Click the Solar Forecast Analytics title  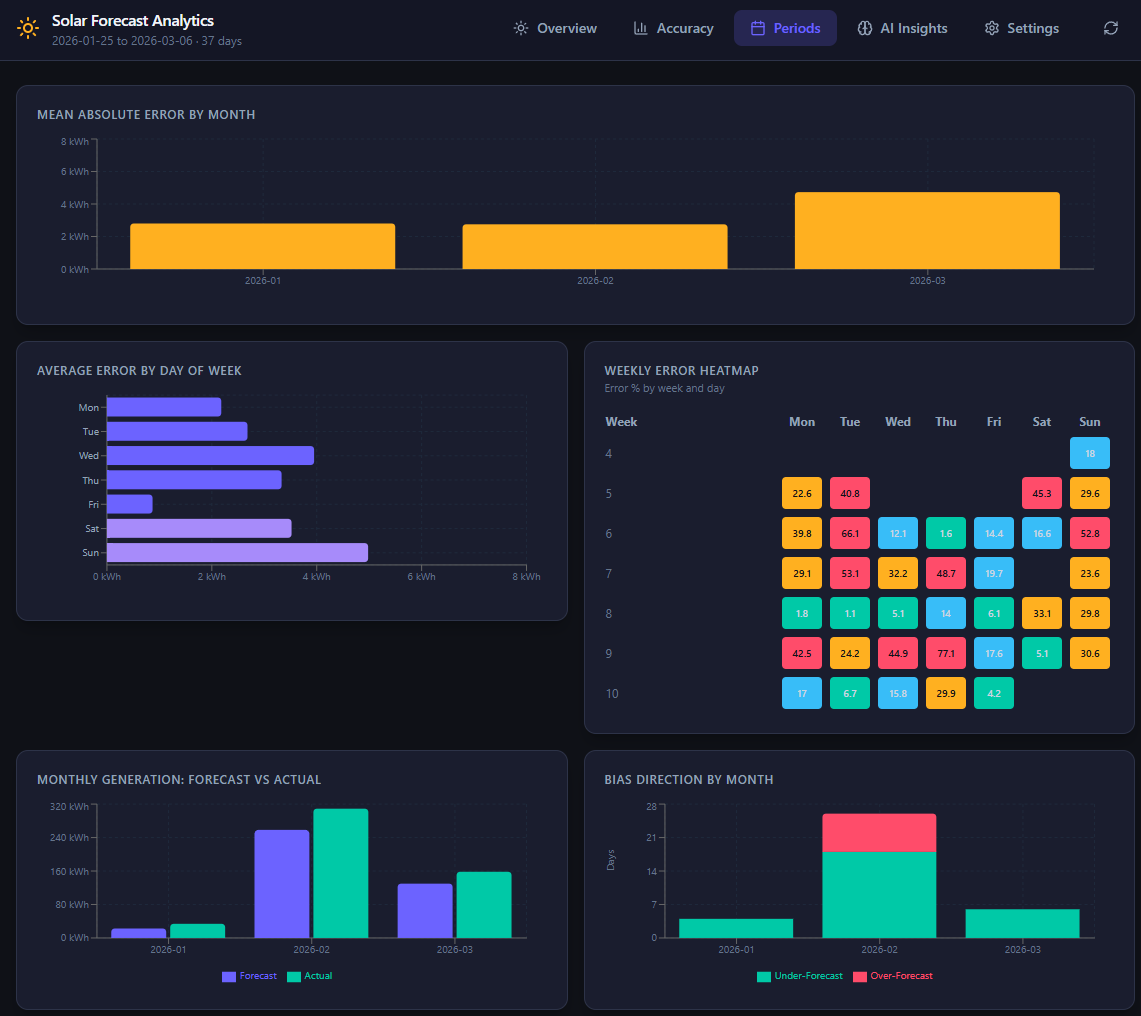coord(133,20)
